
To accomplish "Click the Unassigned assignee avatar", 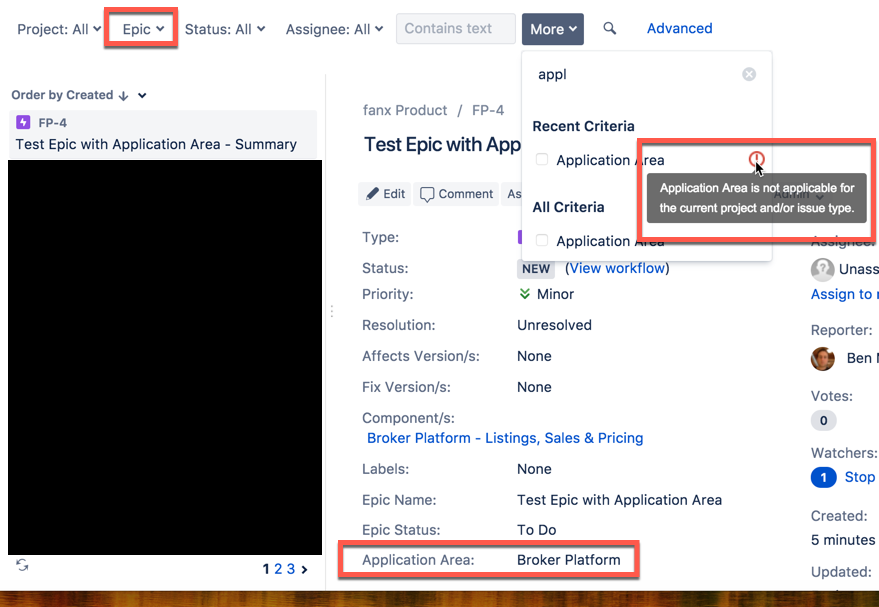I will point(821,268).
